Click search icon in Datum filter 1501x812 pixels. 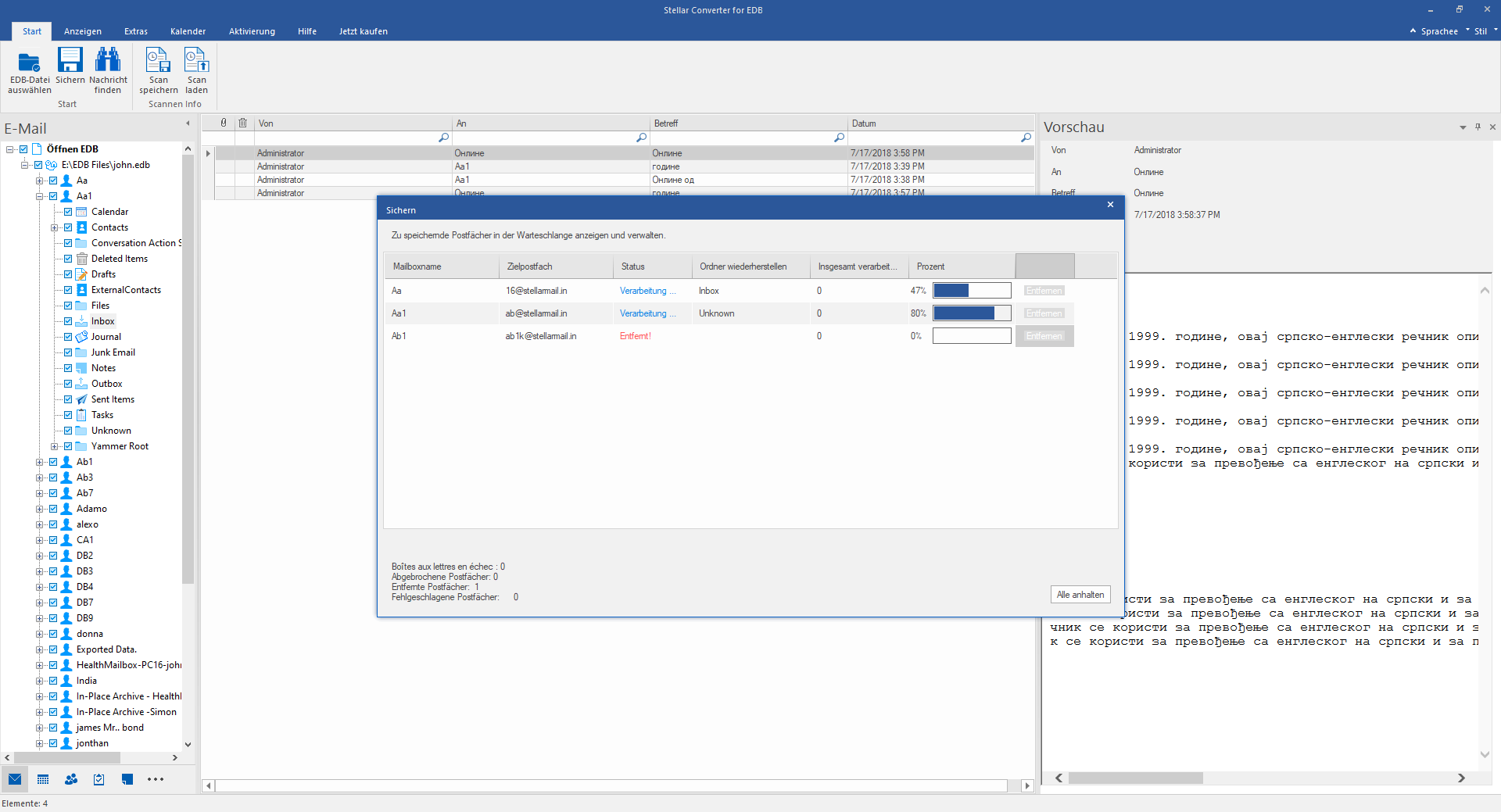click(1026, 138)
